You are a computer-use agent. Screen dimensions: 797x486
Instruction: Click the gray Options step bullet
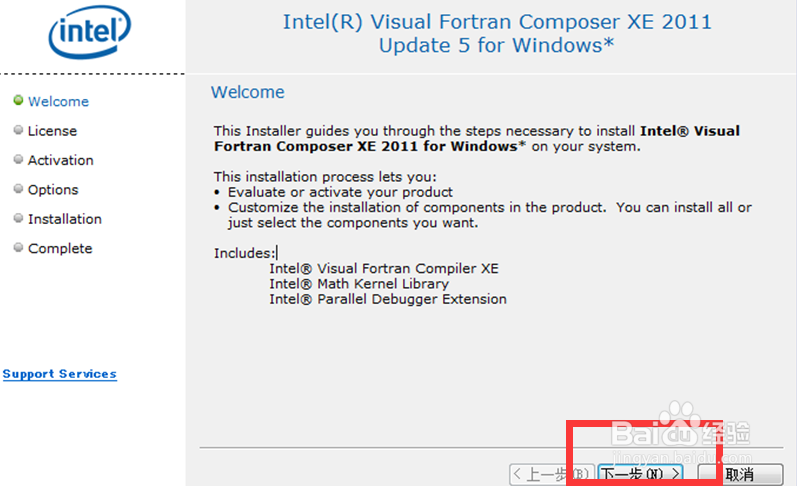pos(18,189)
